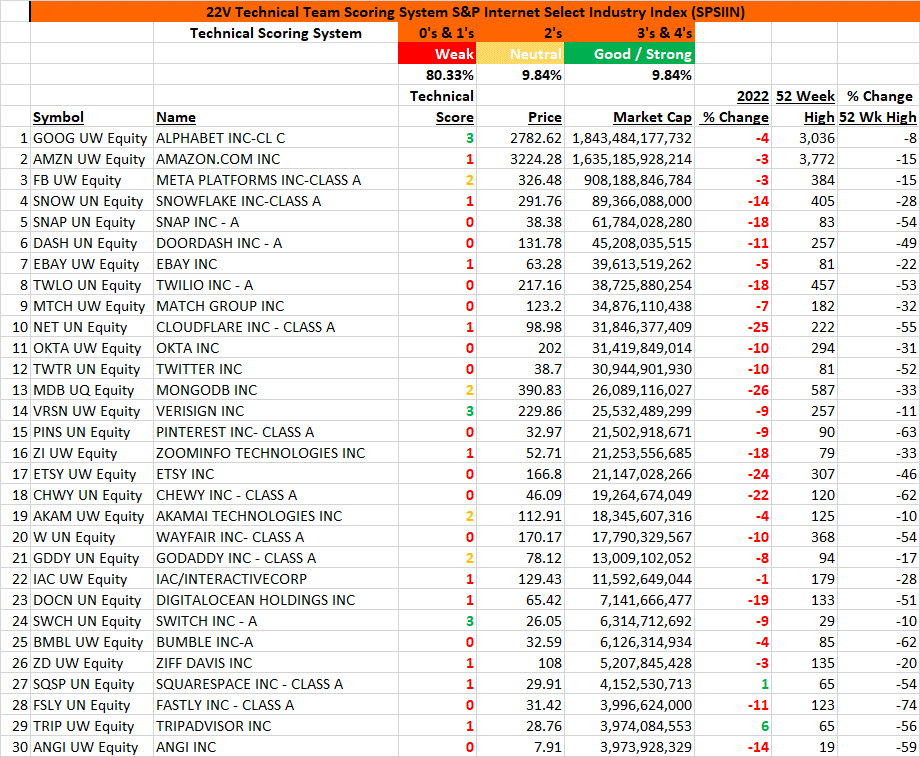Select the ALPHABET INC-CL C name cell

276,138
